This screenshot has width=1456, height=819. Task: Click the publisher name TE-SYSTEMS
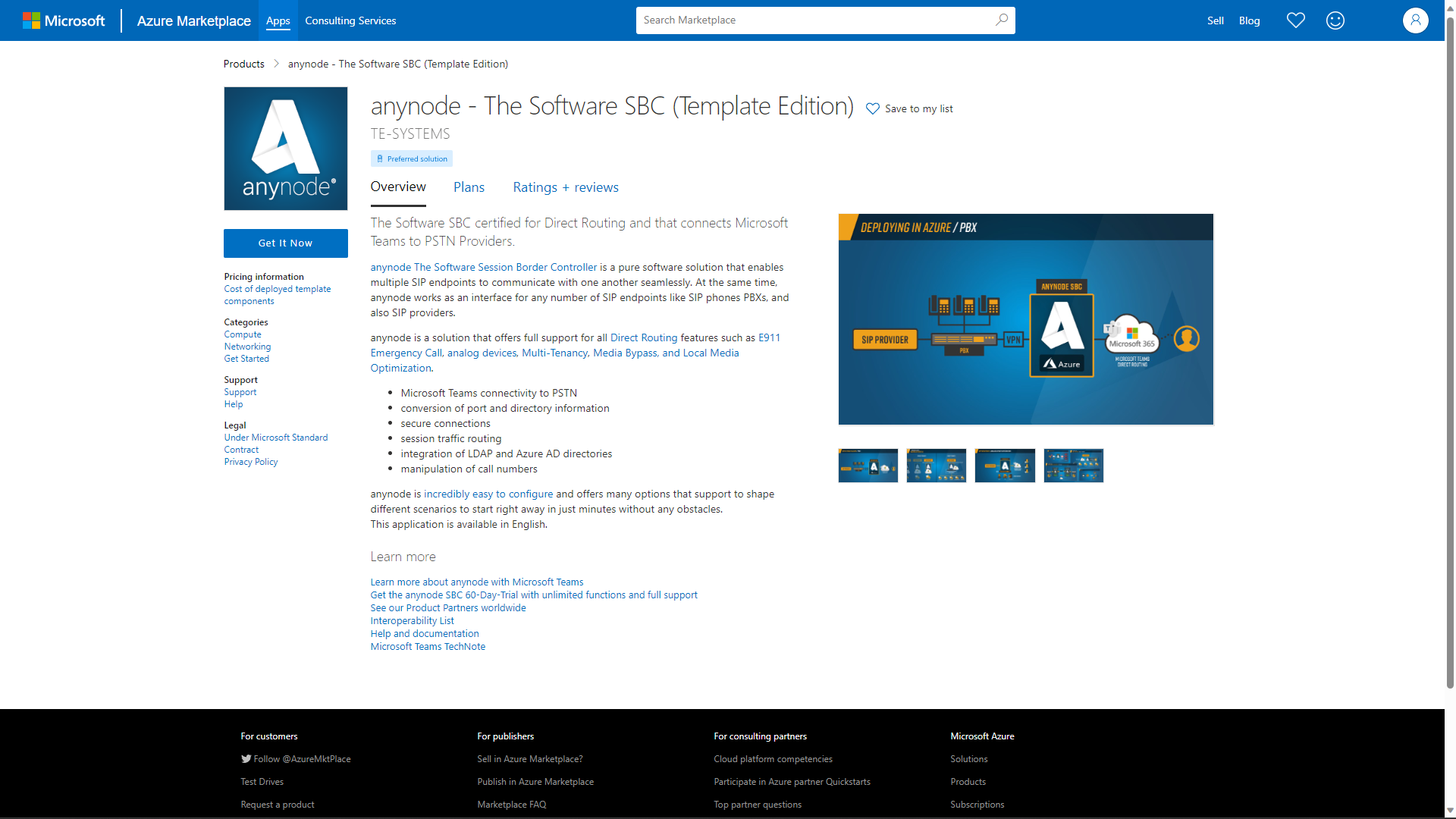point(410,134)
